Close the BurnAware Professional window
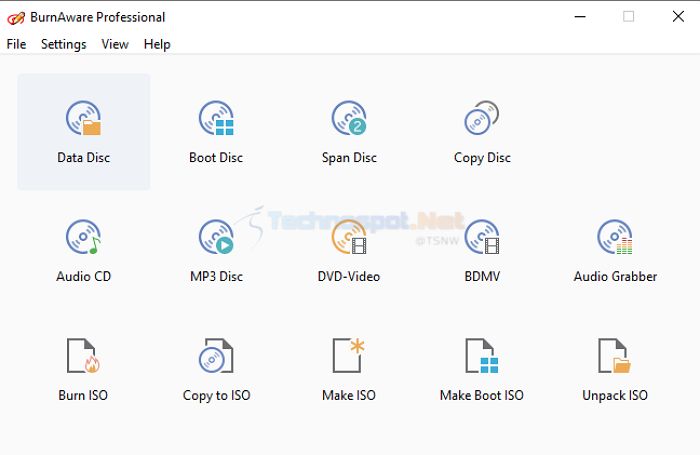Viewport: 700px width, 455px height. (678, 17)
